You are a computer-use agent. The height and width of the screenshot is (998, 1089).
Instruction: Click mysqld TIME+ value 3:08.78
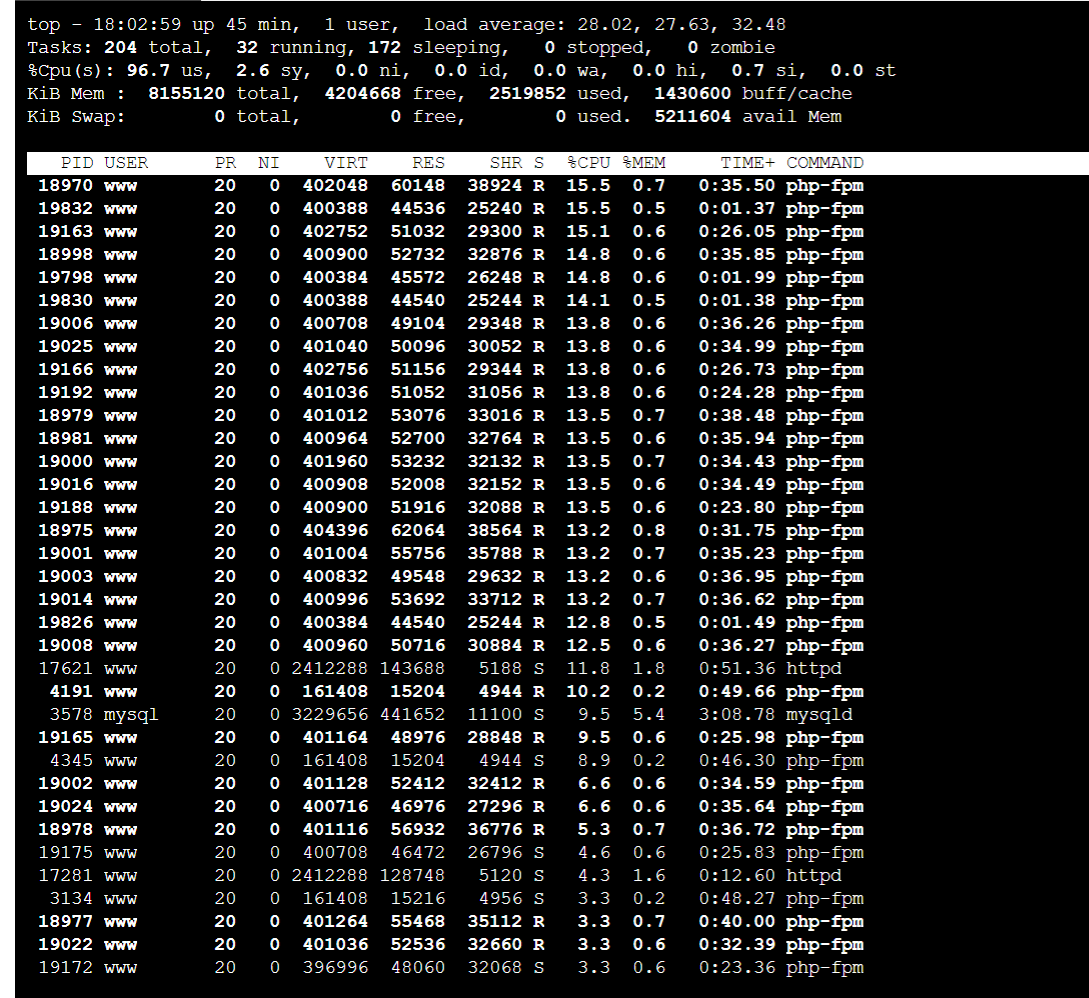click(736, 715)
